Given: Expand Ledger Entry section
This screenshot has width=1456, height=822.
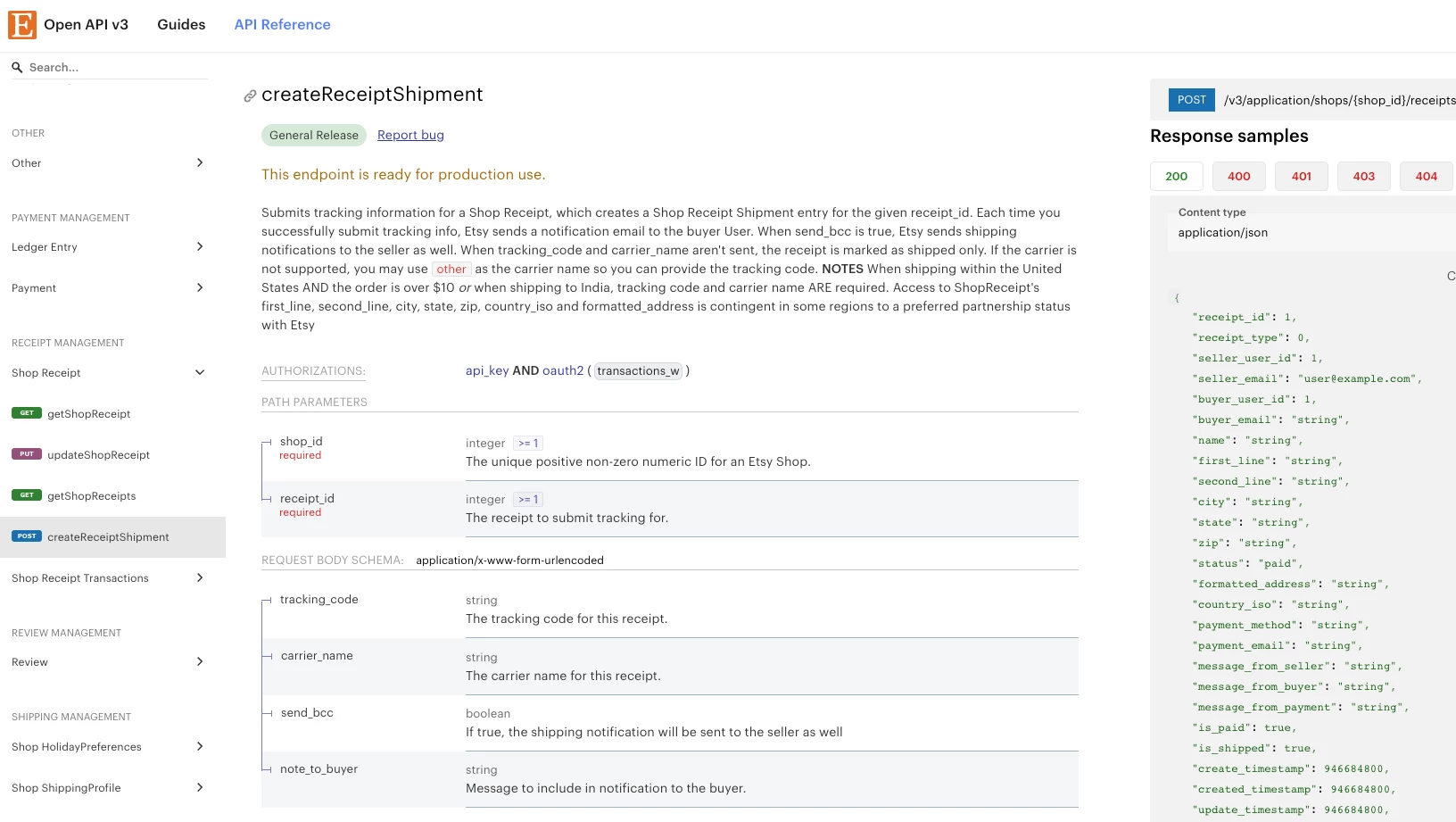Looking at the screenshot, I should pos(200,246).
